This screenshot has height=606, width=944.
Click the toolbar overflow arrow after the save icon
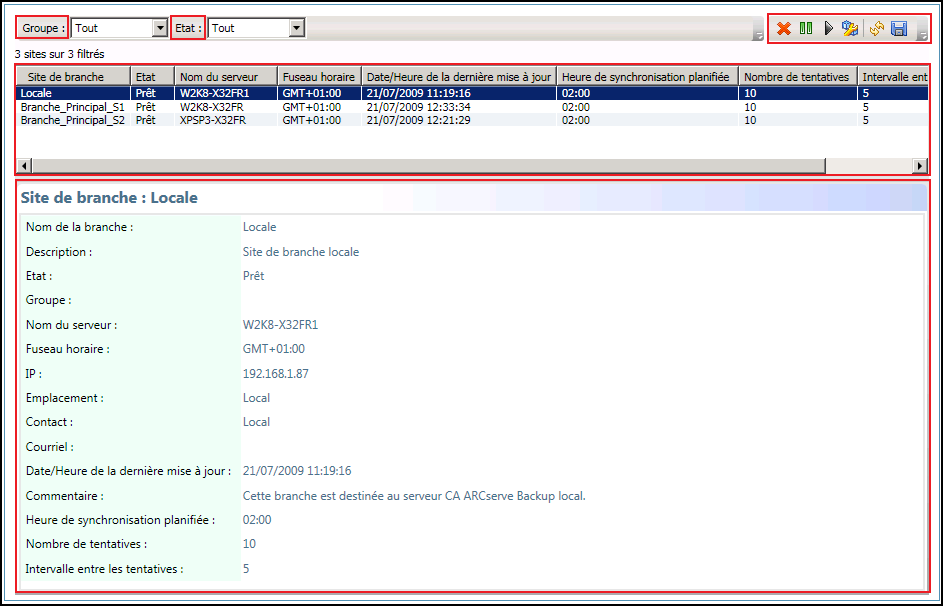[922, 35]
